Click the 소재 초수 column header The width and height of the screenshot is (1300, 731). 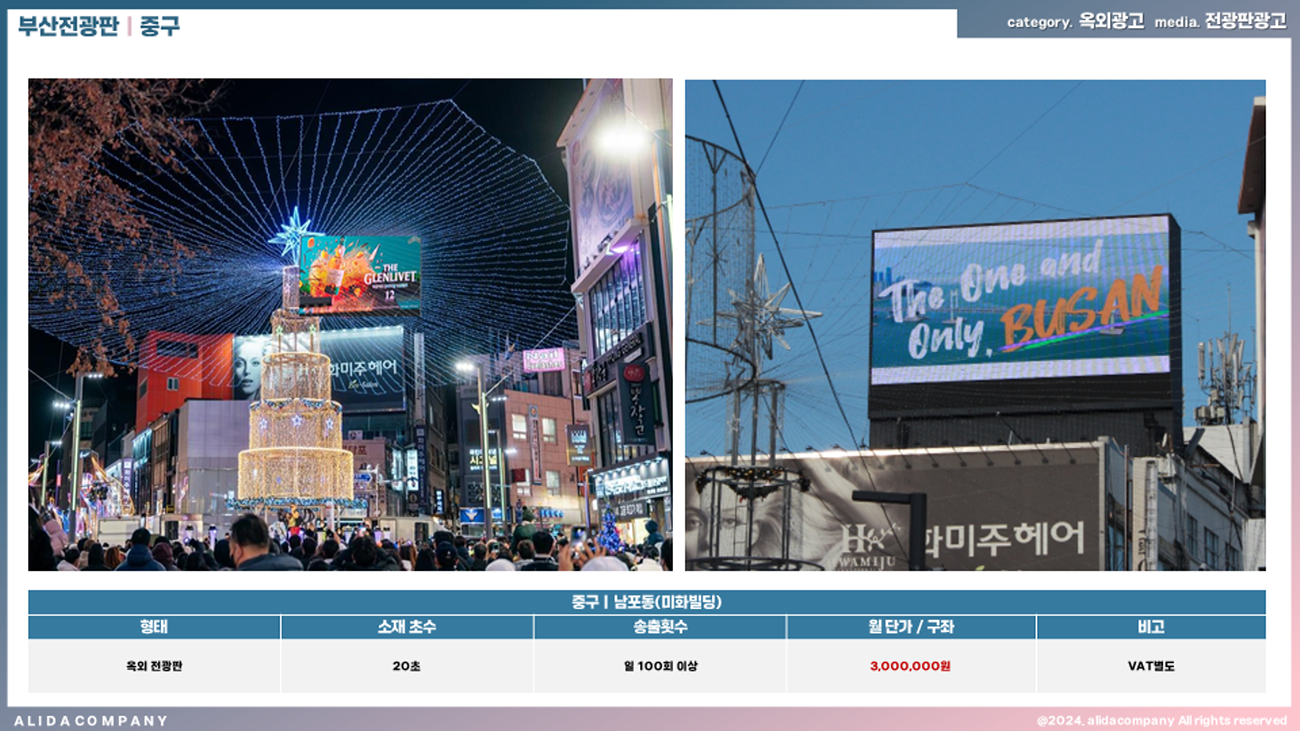coord(407,627)
